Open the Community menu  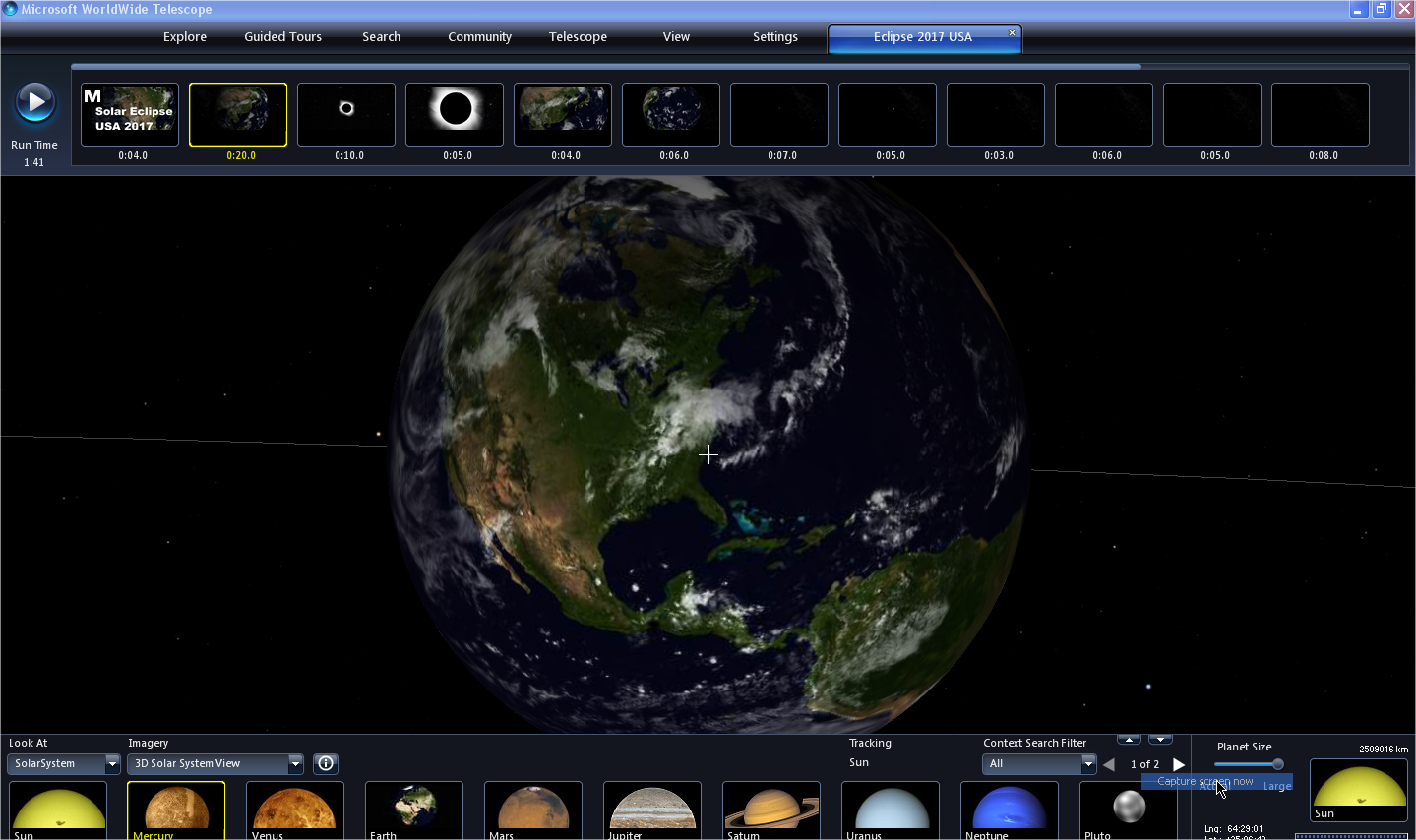[480, 37]
